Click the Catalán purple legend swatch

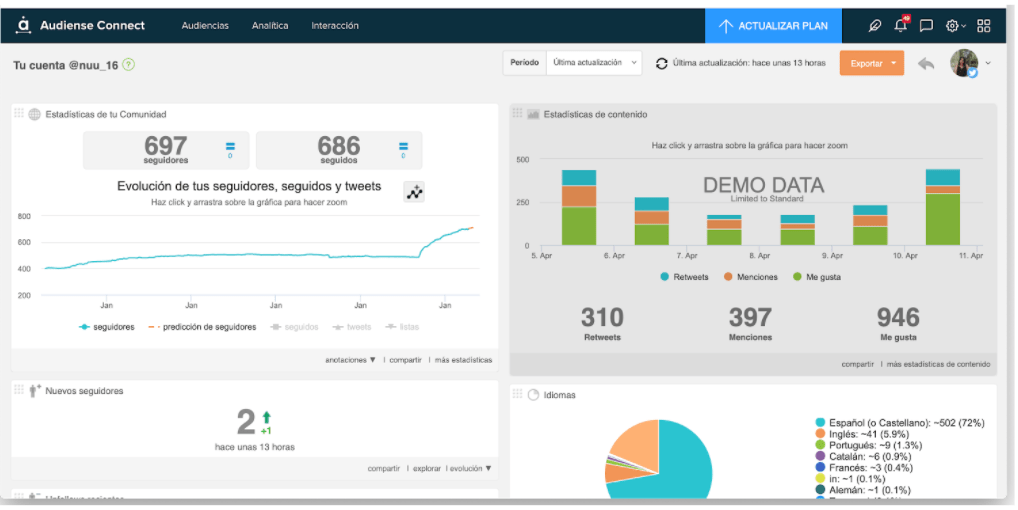coord(821,456)
